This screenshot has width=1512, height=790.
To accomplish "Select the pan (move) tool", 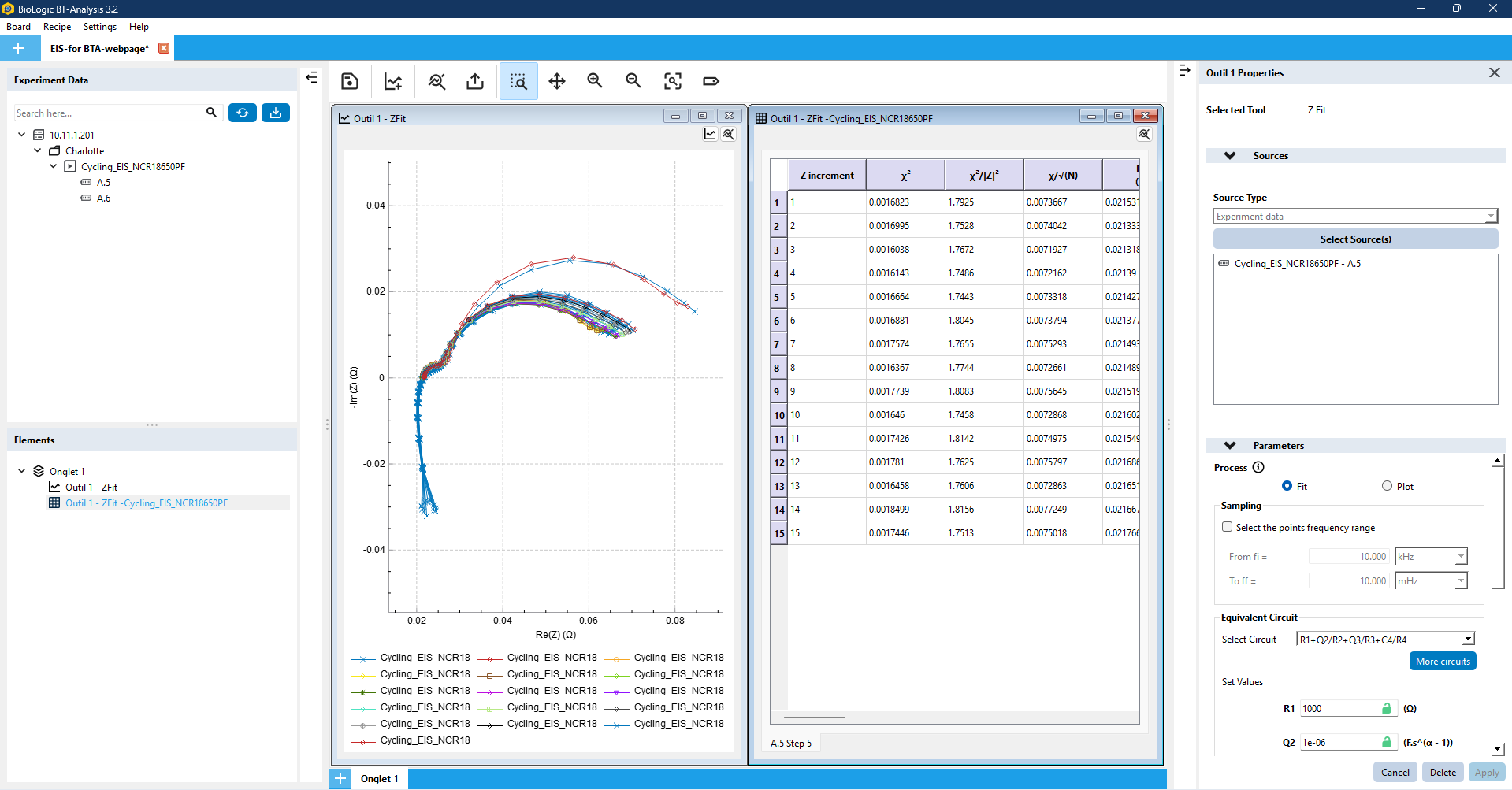I will click(x=557, y=81).
